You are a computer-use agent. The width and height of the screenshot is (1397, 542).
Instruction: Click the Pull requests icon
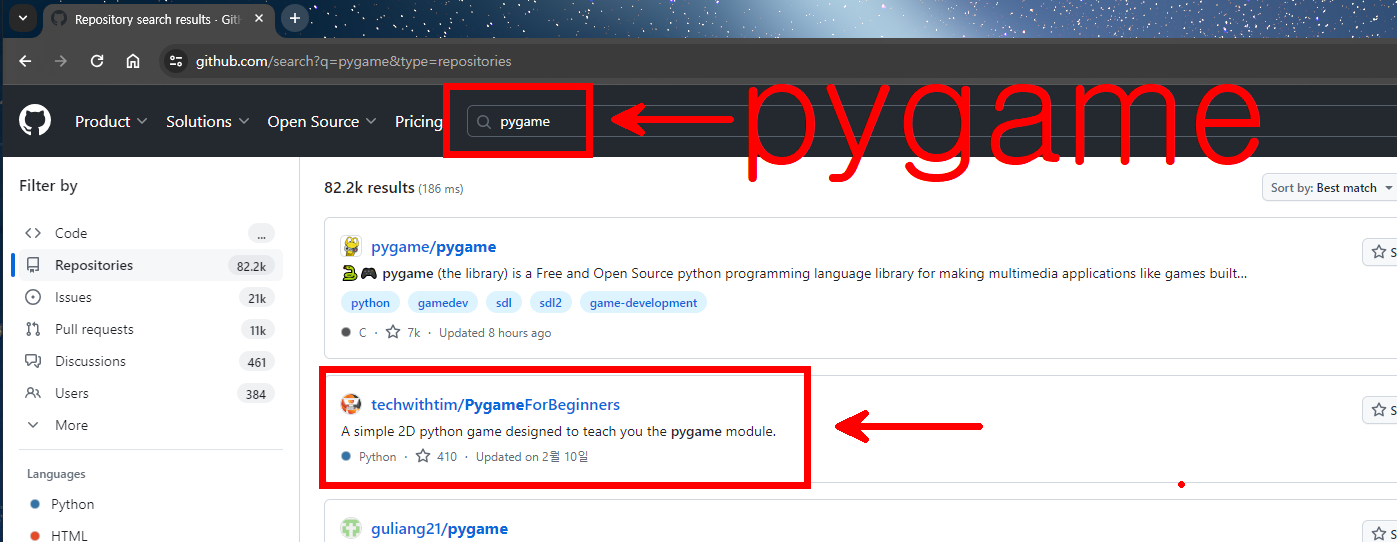pyautogui.click(x=33, y=329)
